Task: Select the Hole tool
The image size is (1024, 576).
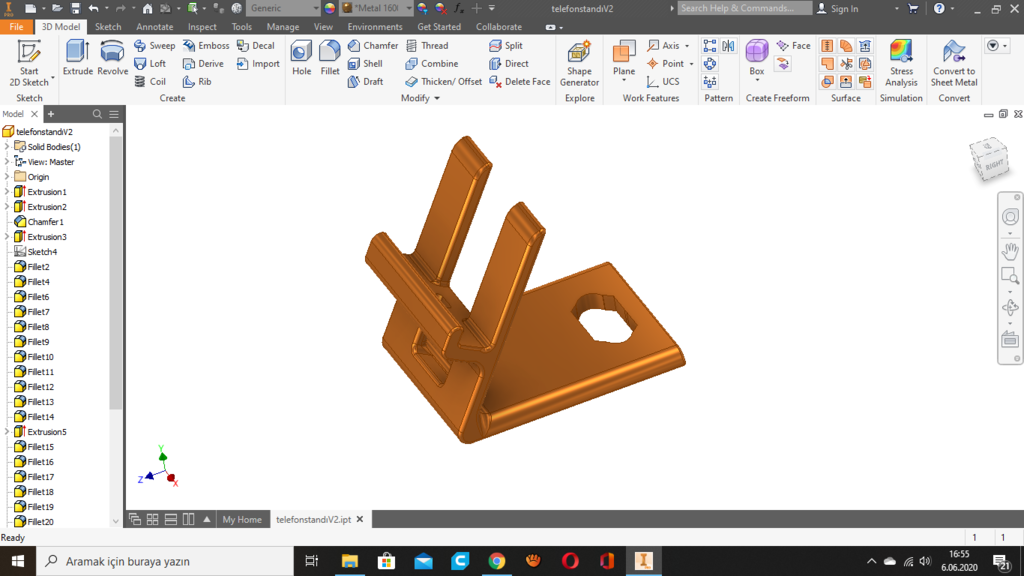Action: tap(301, 57)
